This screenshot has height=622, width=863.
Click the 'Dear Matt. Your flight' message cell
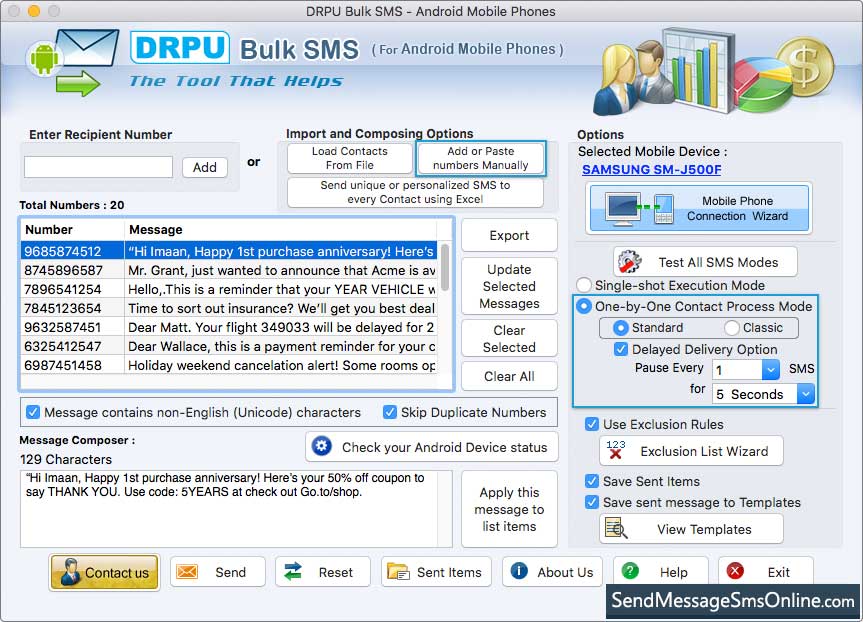281,327
